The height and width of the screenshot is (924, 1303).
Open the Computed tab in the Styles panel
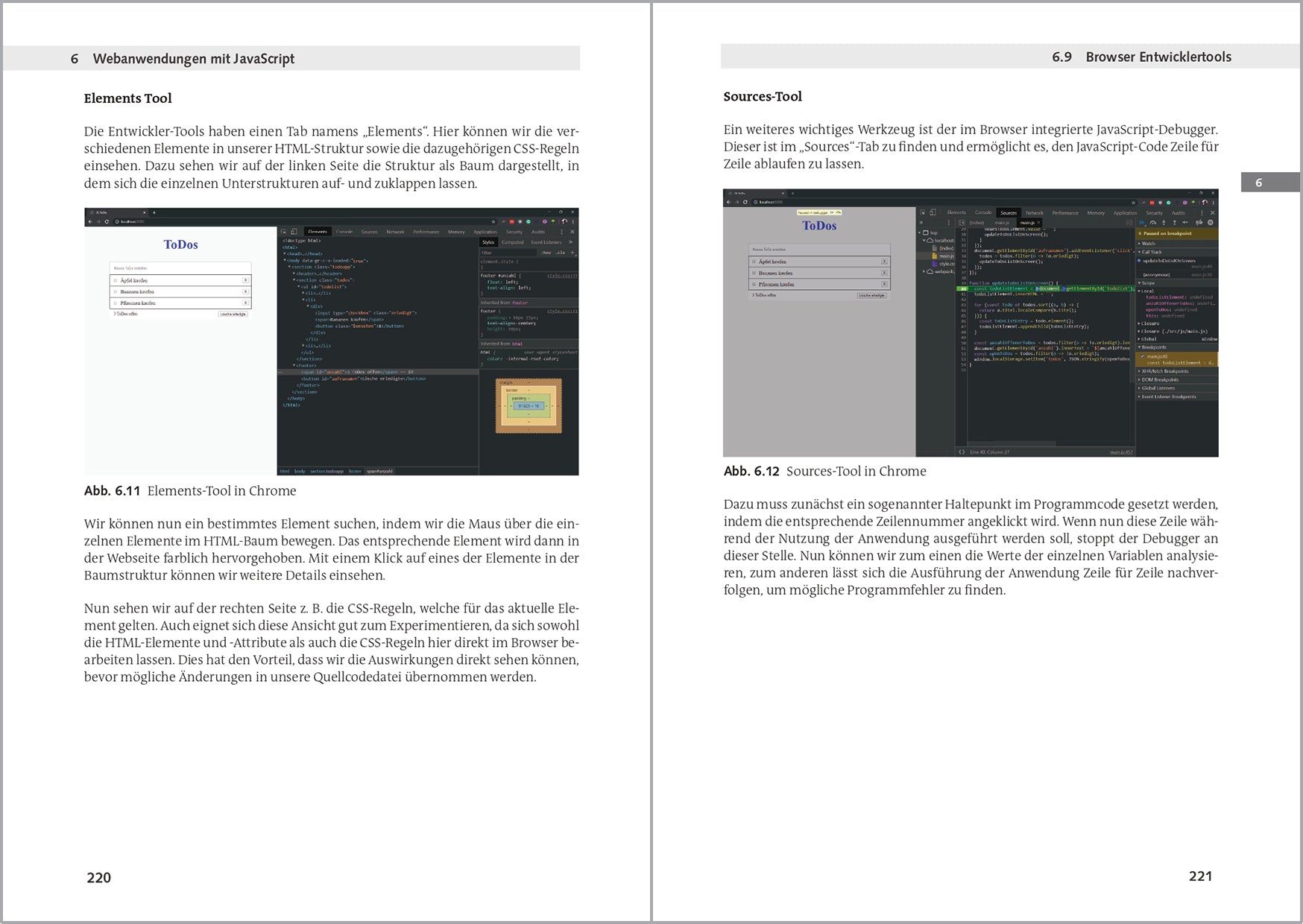tap(513, 241)
